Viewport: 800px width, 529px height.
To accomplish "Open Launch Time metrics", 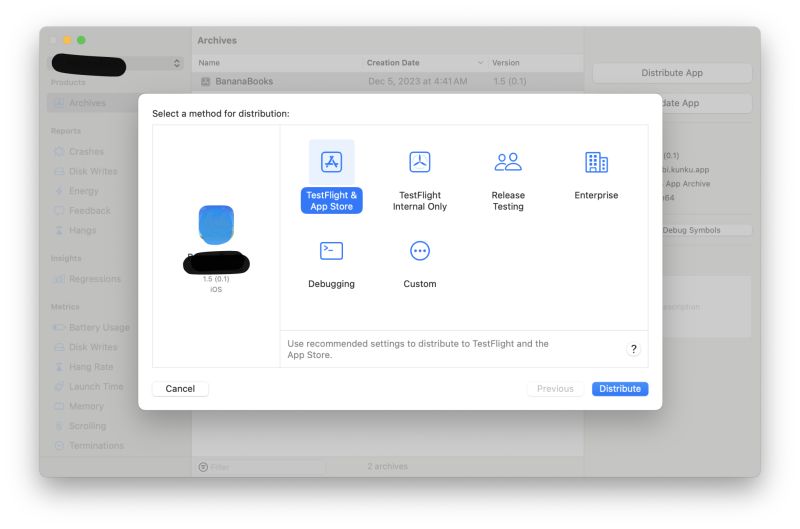I will (x=96, y=387).
